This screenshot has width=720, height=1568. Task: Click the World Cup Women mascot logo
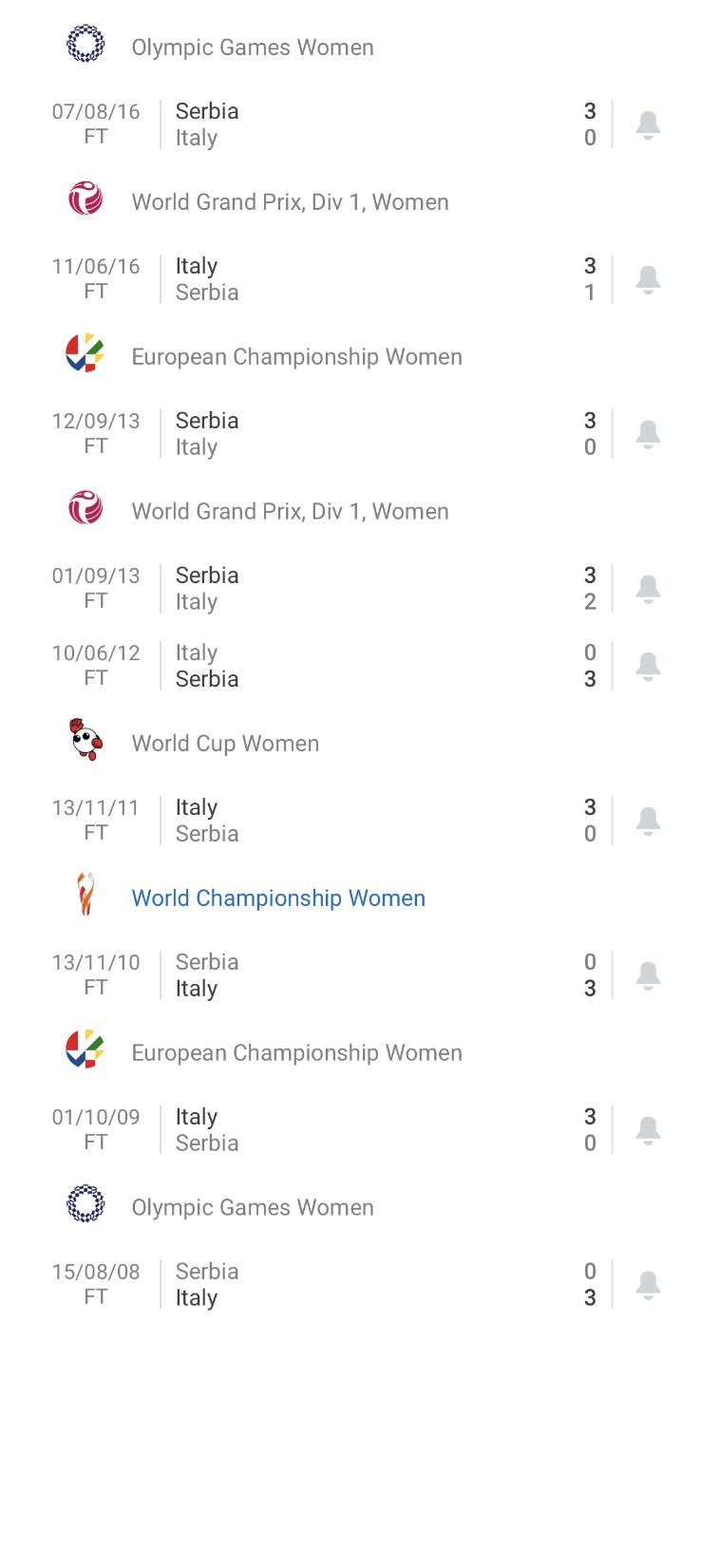point(85,740)
